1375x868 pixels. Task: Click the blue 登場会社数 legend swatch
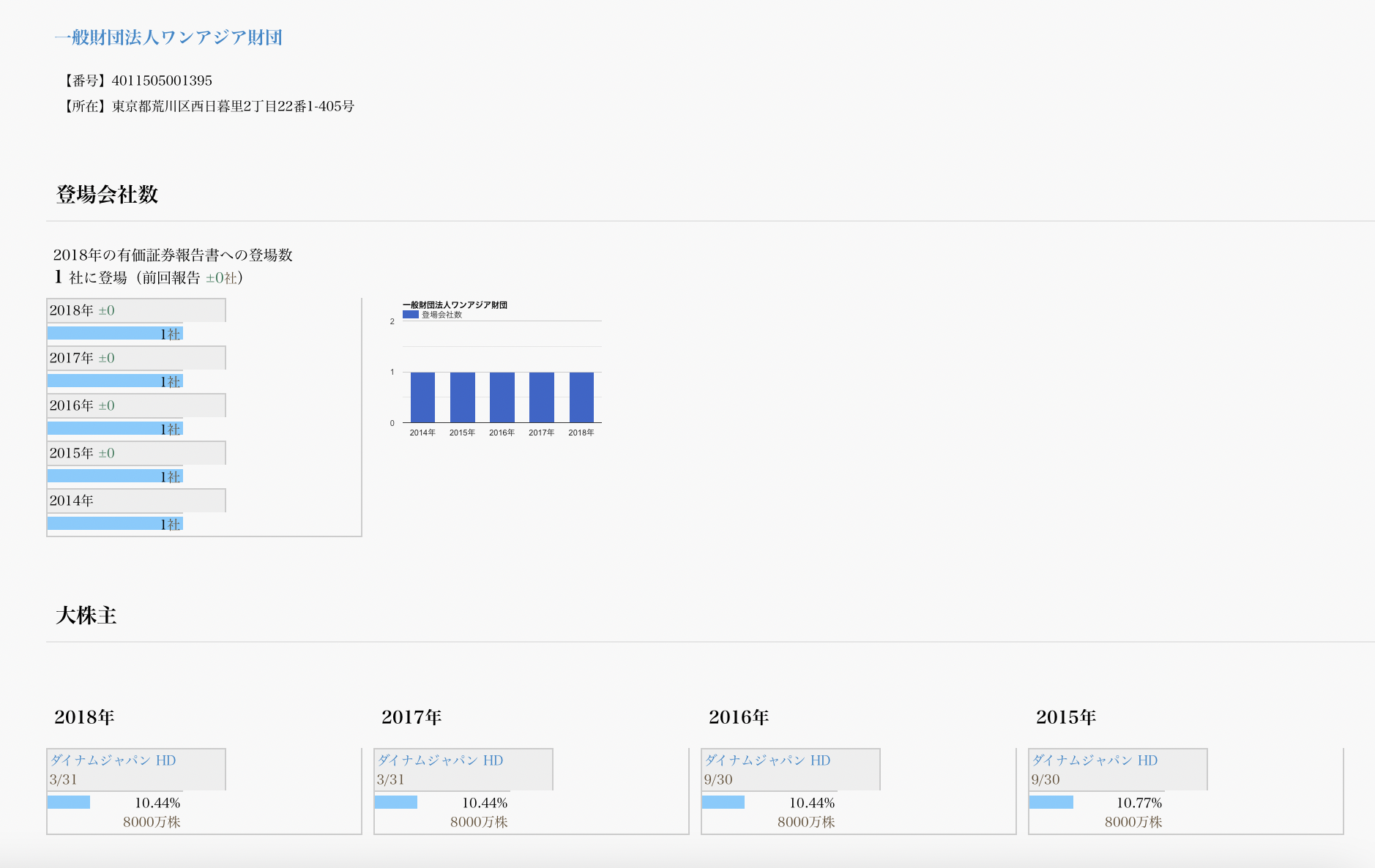pos(411,315)
